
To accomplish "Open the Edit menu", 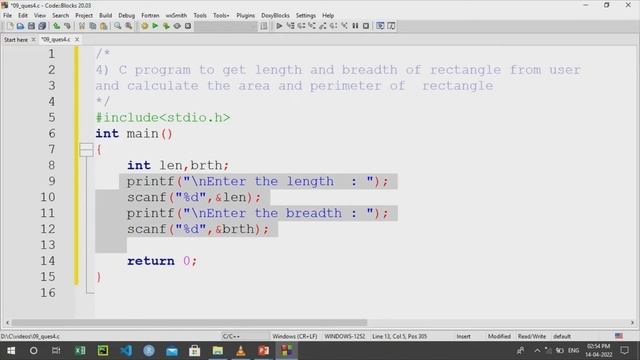I will (23, 15).
